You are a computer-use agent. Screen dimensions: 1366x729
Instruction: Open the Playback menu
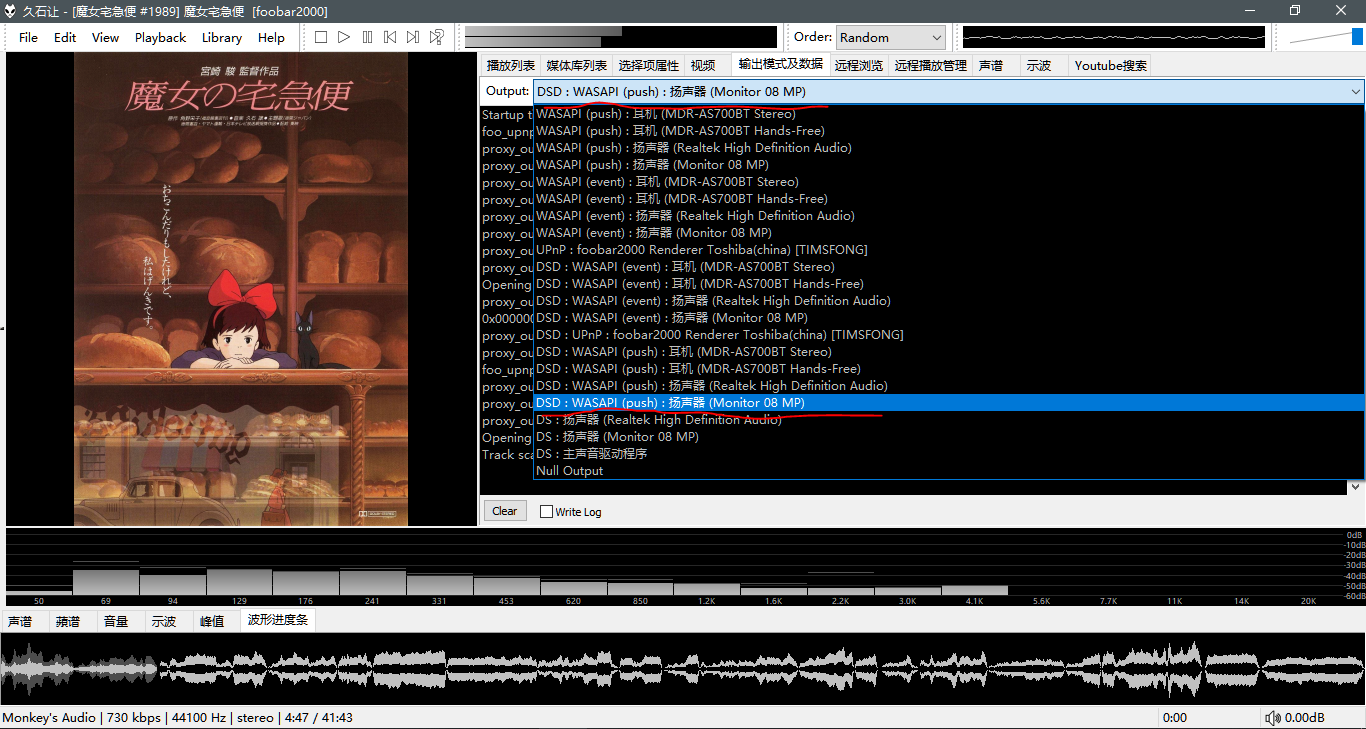[x=160, y=37]
